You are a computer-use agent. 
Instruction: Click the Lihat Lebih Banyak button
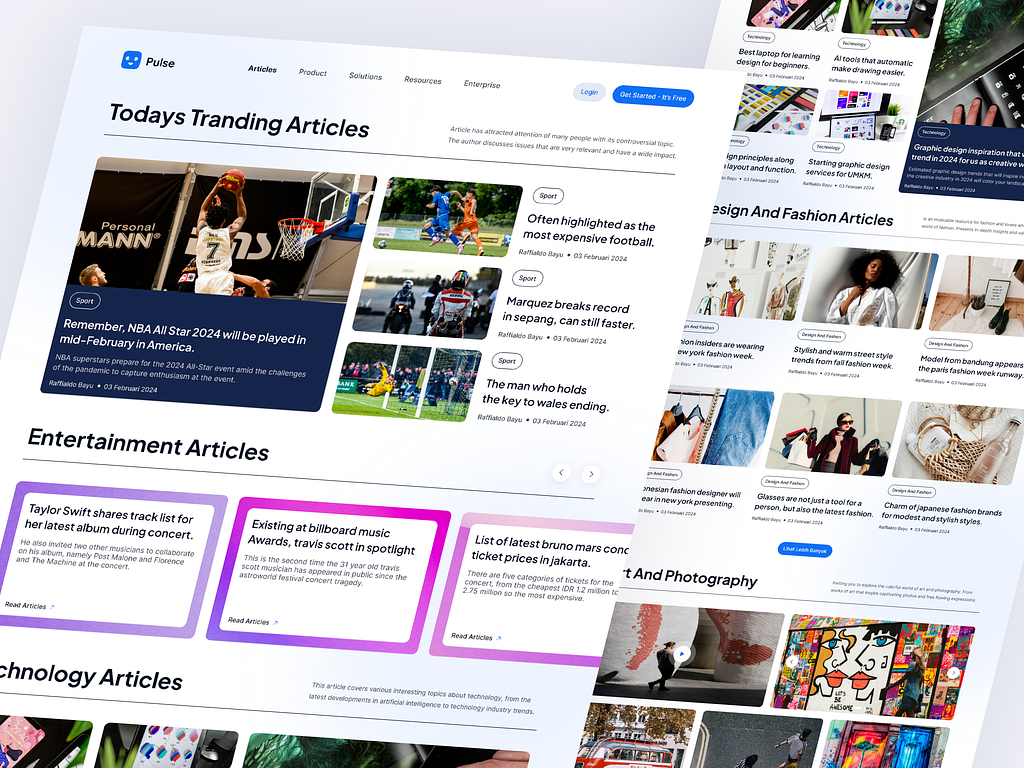point(805,550)
